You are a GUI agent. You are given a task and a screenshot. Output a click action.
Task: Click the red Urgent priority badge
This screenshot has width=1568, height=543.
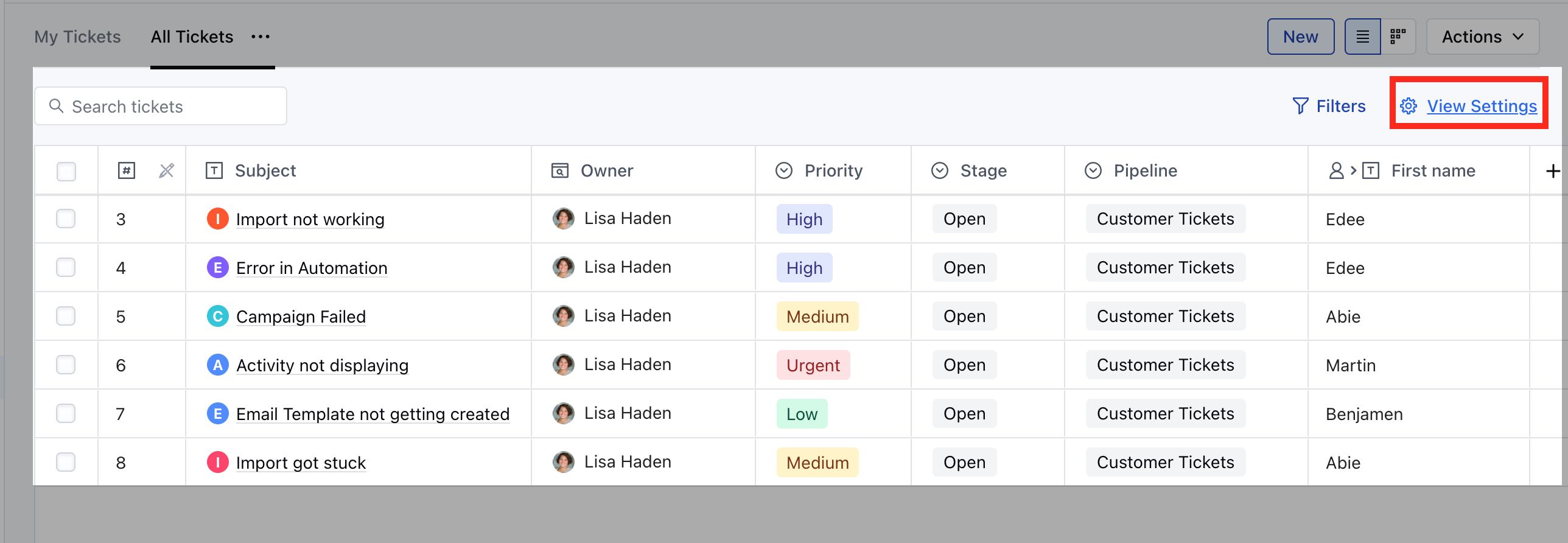pos(813,365)
